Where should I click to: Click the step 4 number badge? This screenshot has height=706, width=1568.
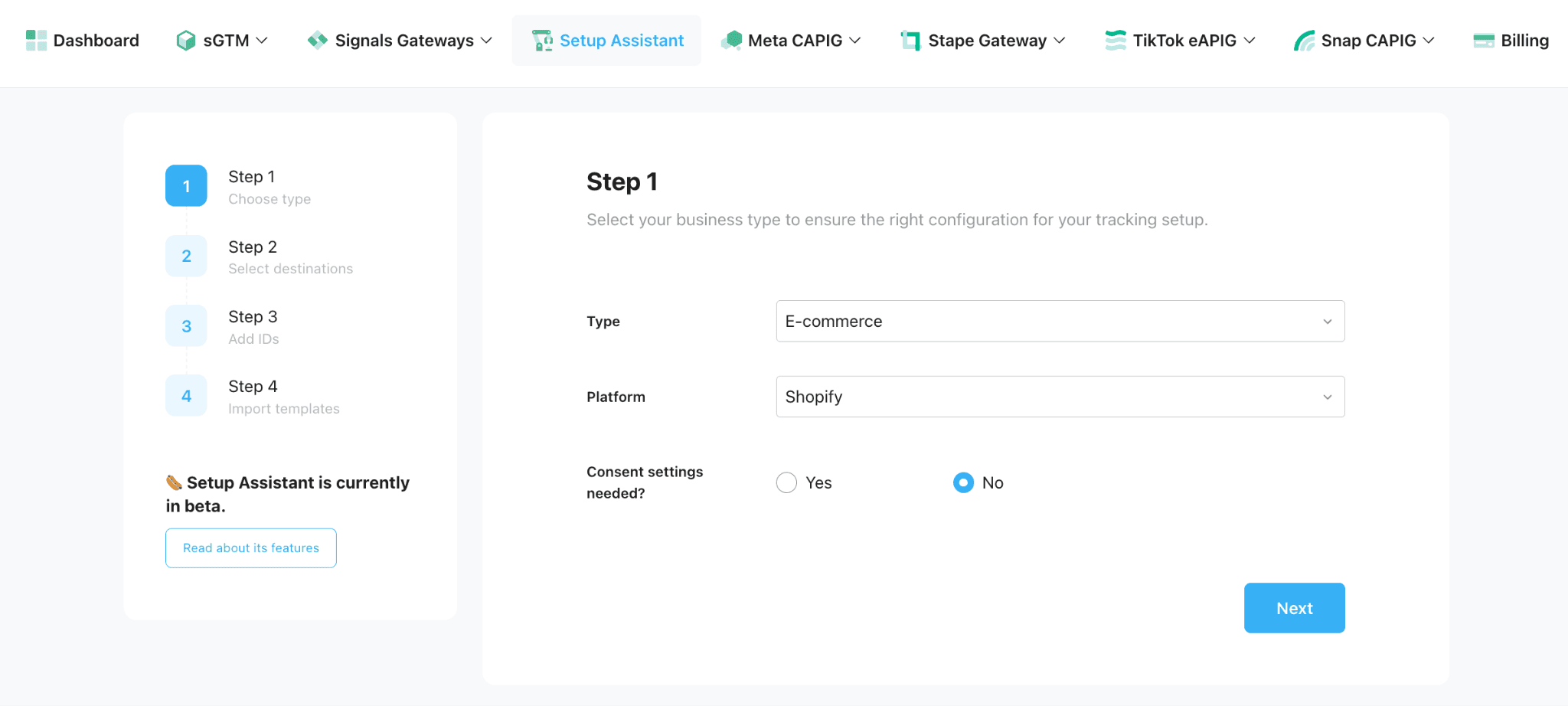tap(186, 396)
